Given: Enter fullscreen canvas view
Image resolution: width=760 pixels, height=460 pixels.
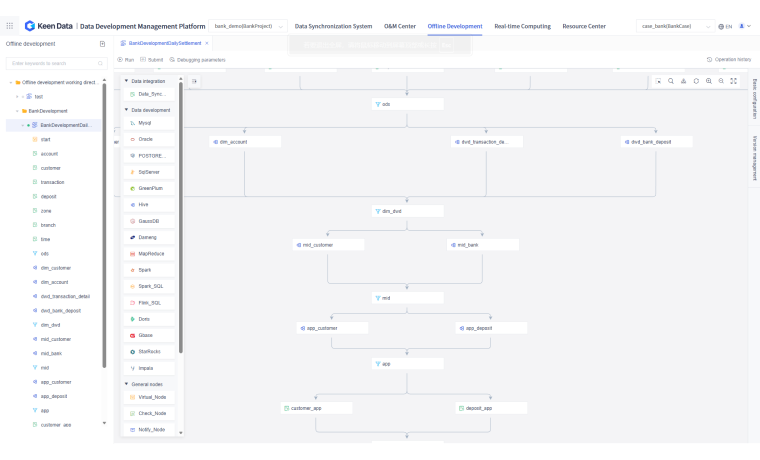Looking at the screenshot, I should click(x=734, y=81).
